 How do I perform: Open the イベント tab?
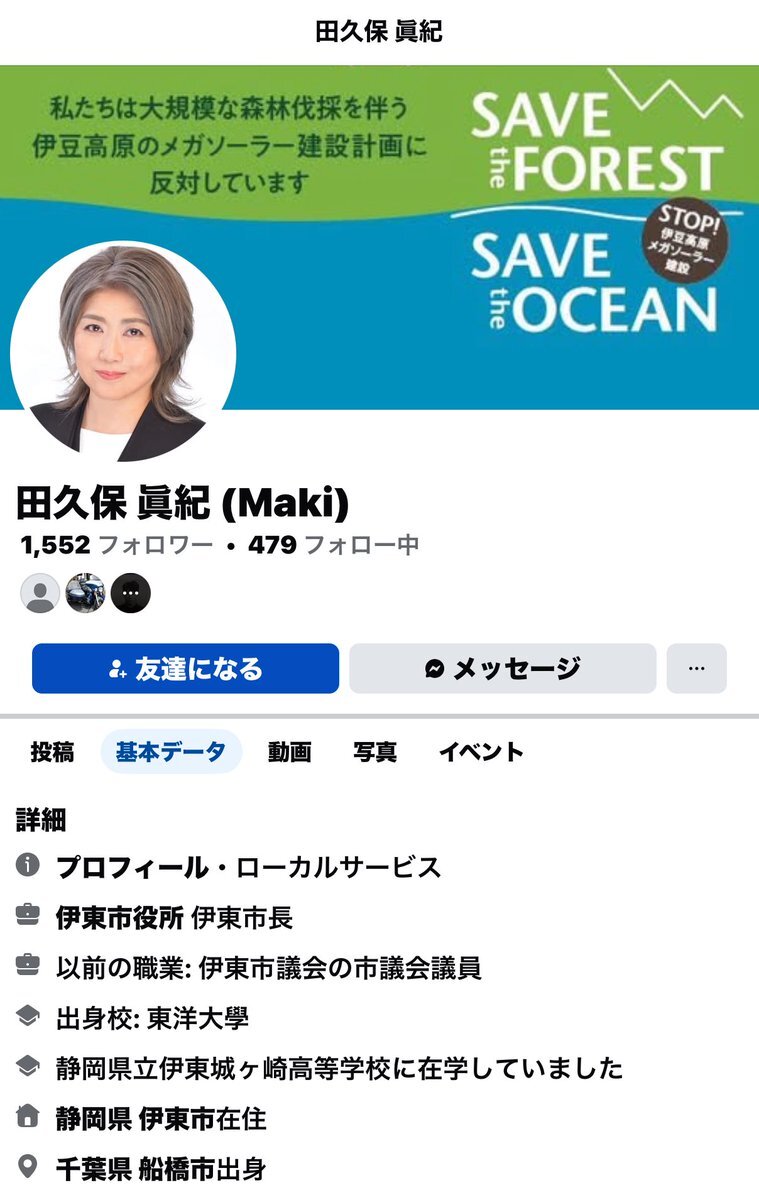[481, 752]
